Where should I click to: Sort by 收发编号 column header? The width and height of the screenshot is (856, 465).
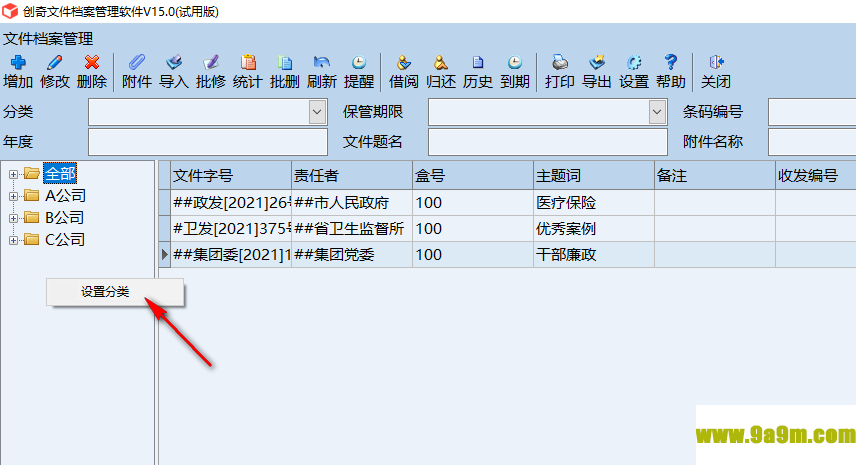coord(816,175)
